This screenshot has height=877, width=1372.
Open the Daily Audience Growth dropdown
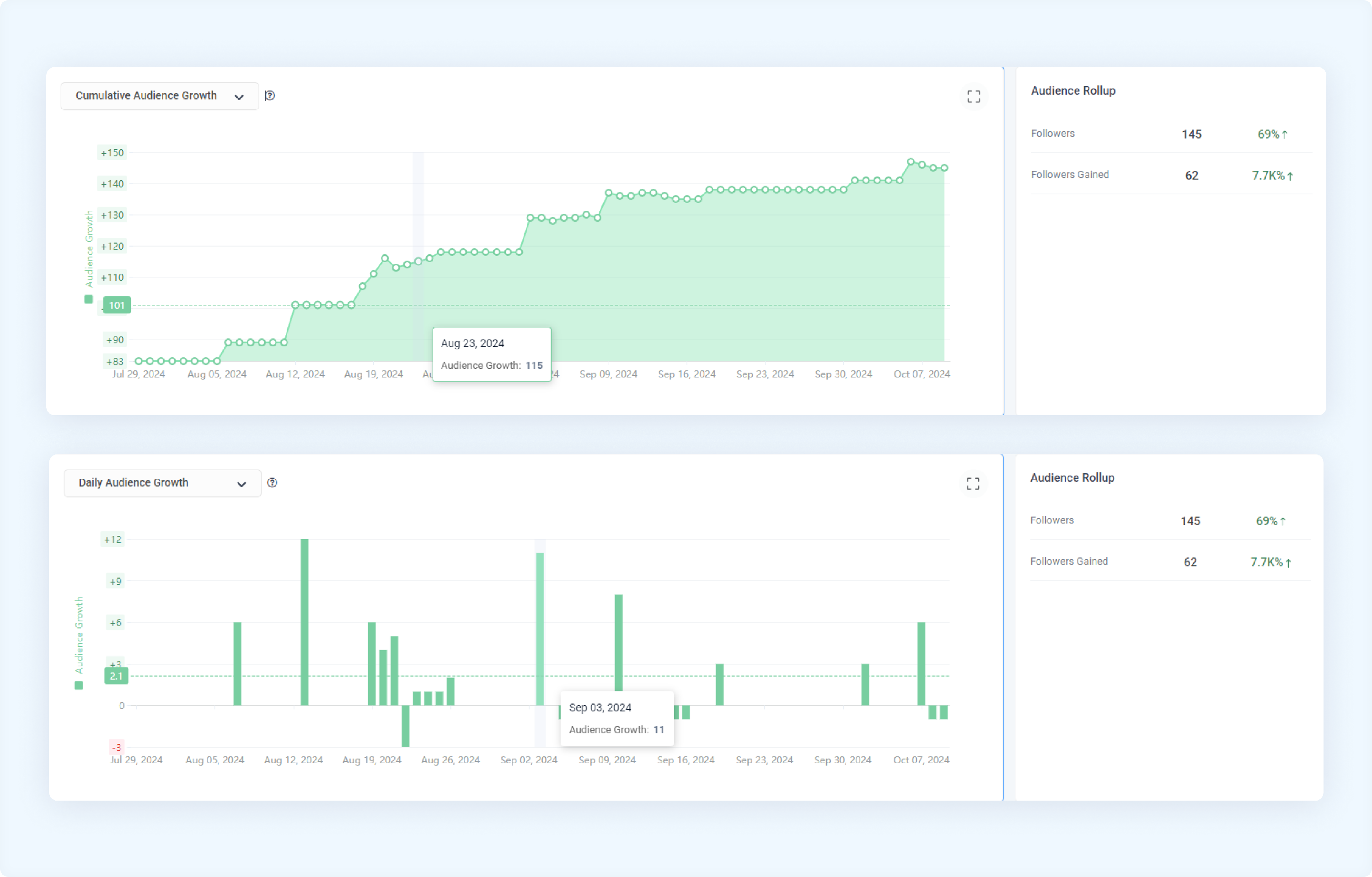pos(162,483)
